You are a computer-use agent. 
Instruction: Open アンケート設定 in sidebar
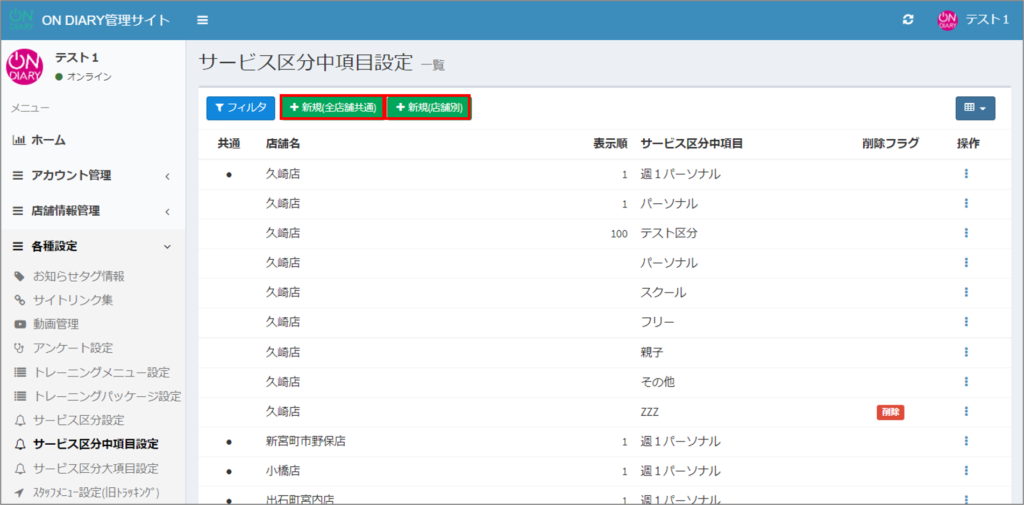click(72, 348)
